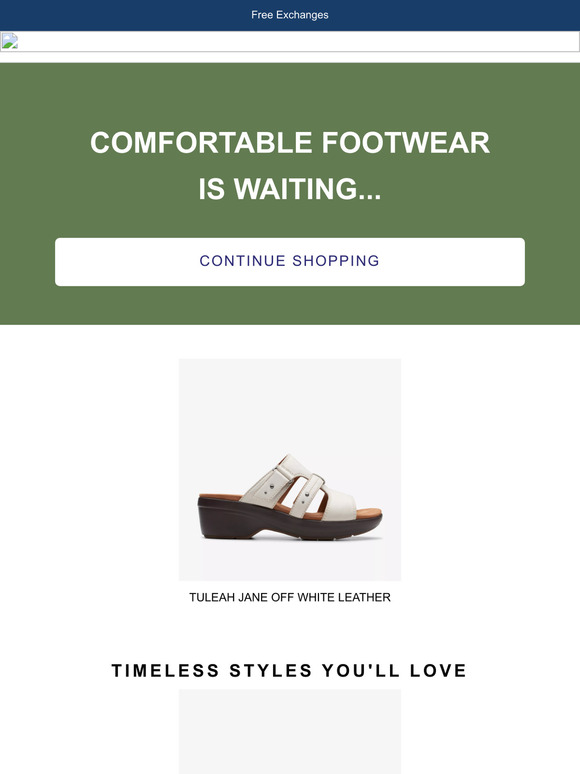580x774 pixels.
Task: Select the TULEAH JANE OFF WHITE LEATHER name
Action: tap(290, 597)
